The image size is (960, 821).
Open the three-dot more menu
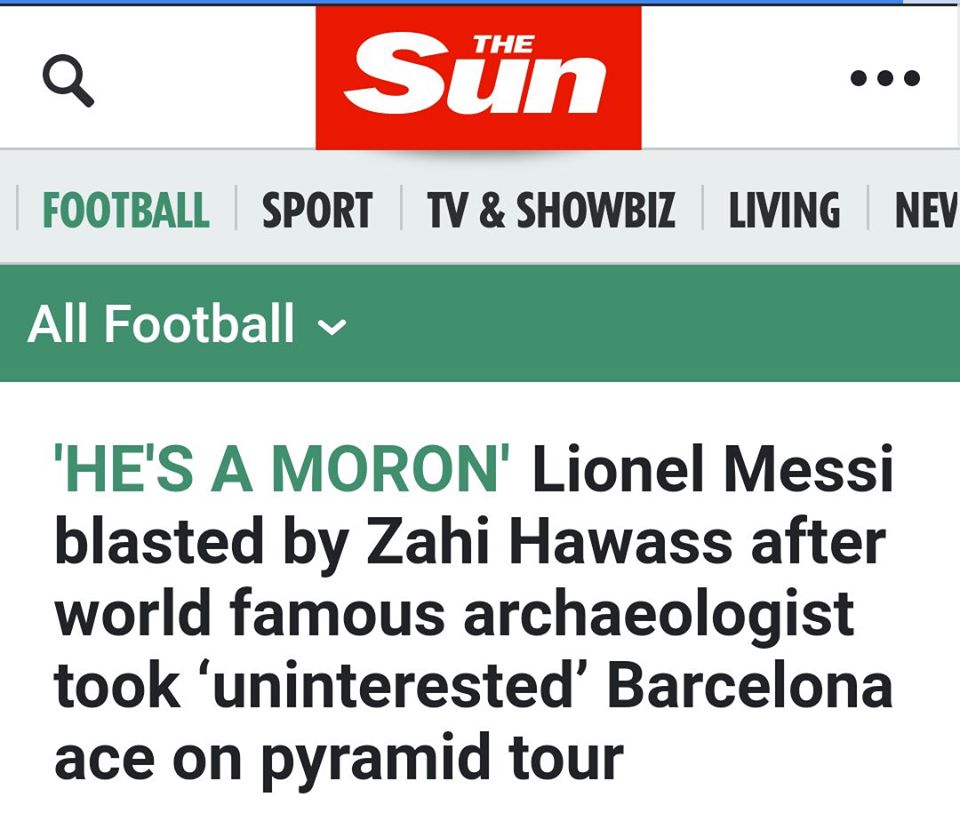(884, 78)
